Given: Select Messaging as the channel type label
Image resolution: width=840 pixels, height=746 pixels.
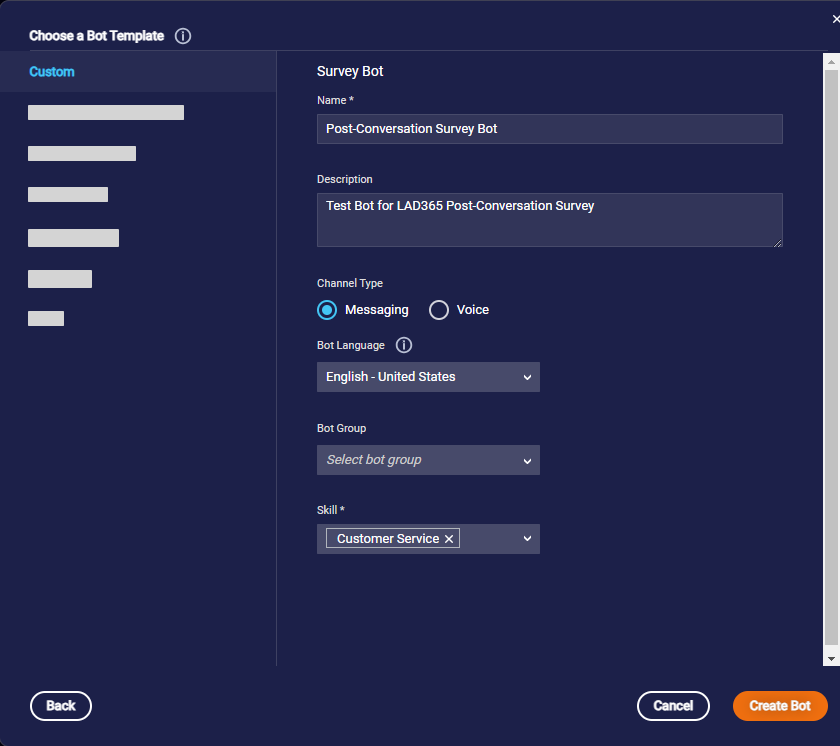Looking at the screenshot, I should coord(374,310).
